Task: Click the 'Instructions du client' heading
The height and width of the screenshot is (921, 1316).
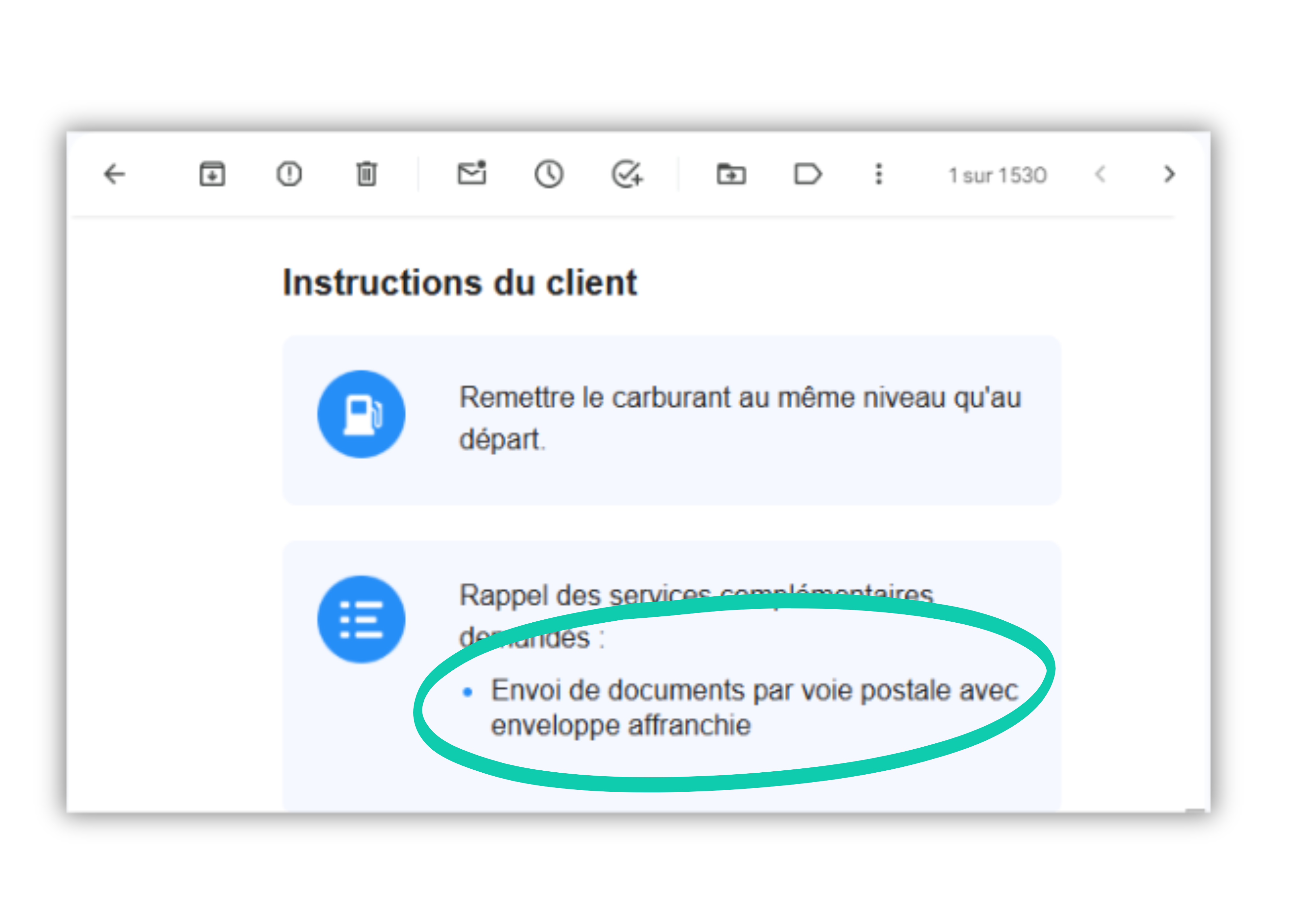Action: [460, 283]
